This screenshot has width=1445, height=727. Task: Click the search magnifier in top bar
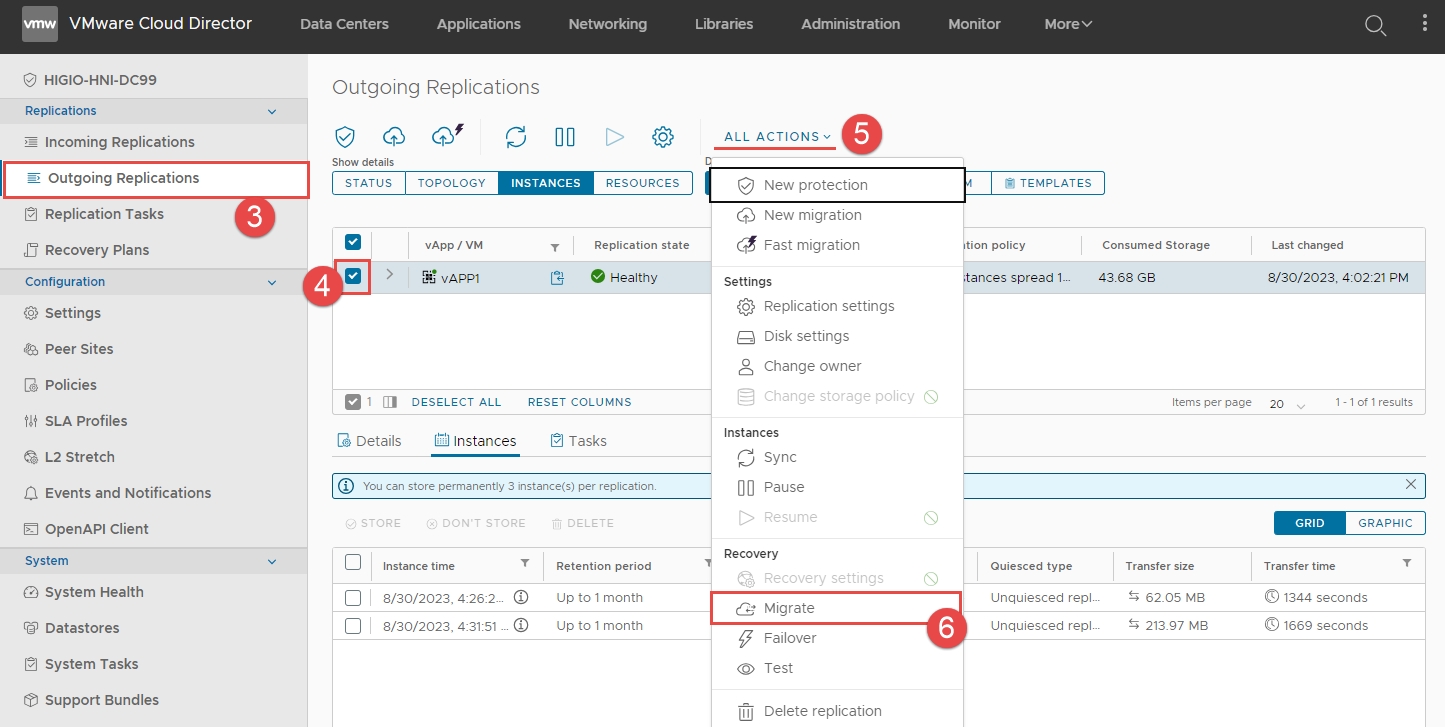1376,26
